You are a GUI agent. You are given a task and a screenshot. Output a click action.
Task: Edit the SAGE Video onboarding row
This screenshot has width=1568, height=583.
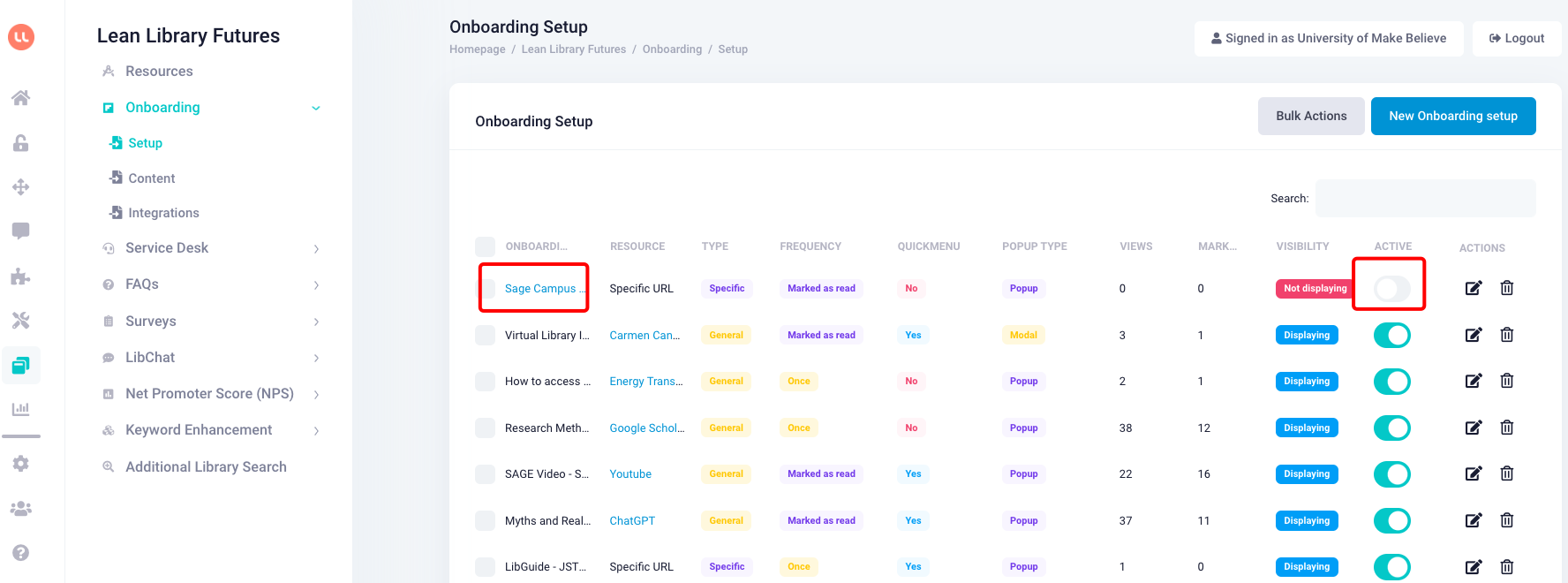coord(1474,473)
